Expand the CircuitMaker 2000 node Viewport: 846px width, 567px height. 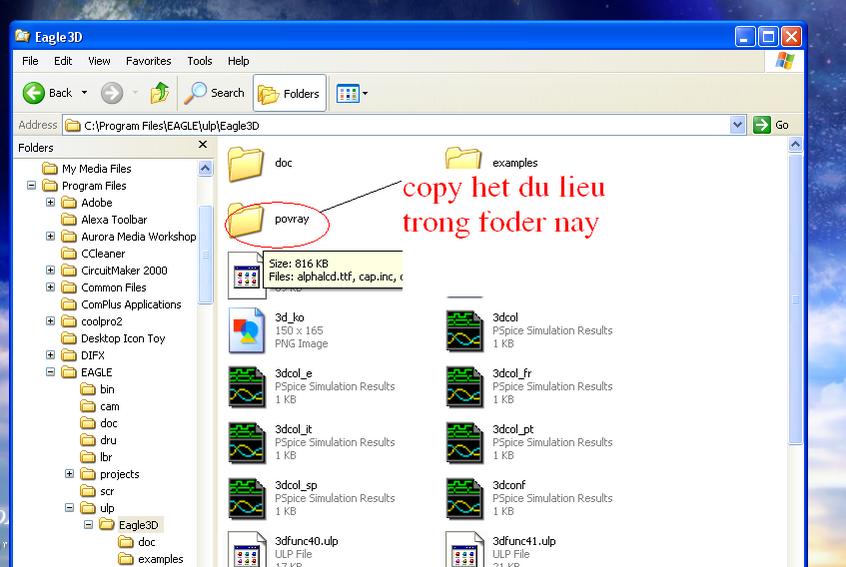point(50,270)
